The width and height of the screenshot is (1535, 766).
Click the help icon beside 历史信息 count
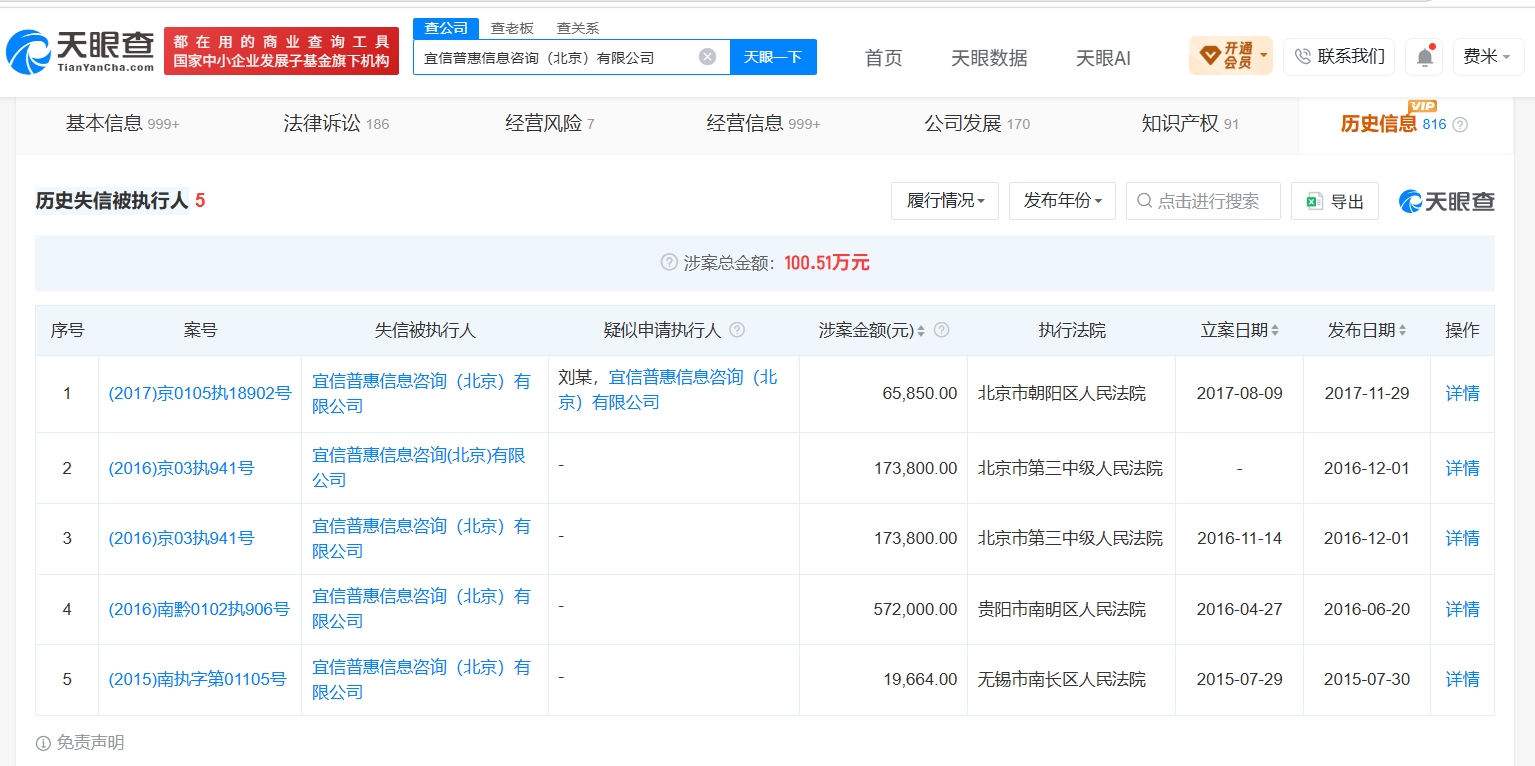coord(1460,125)
